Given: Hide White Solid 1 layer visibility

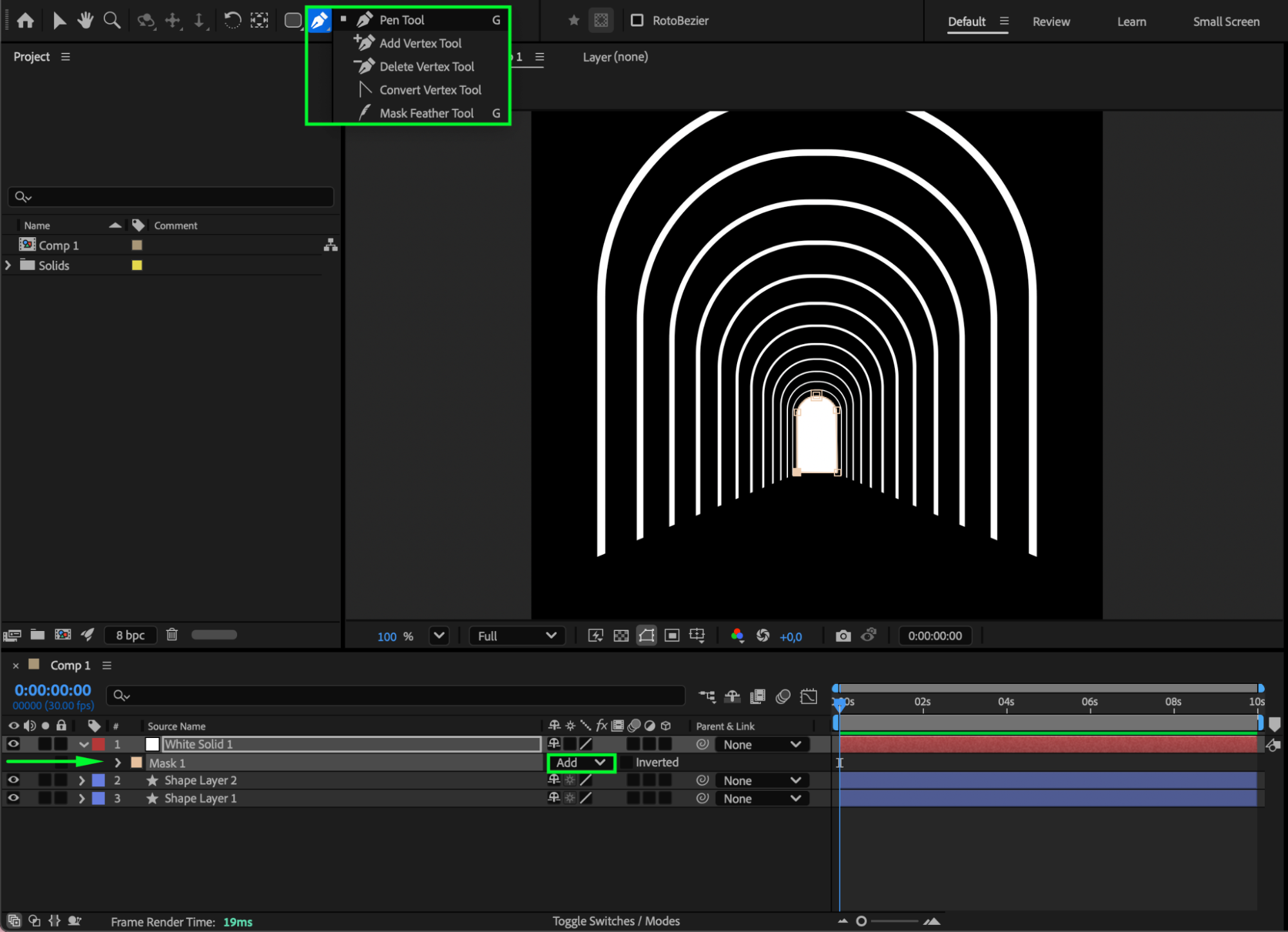Looking at the screenshot, I should [x=13, y=744].
